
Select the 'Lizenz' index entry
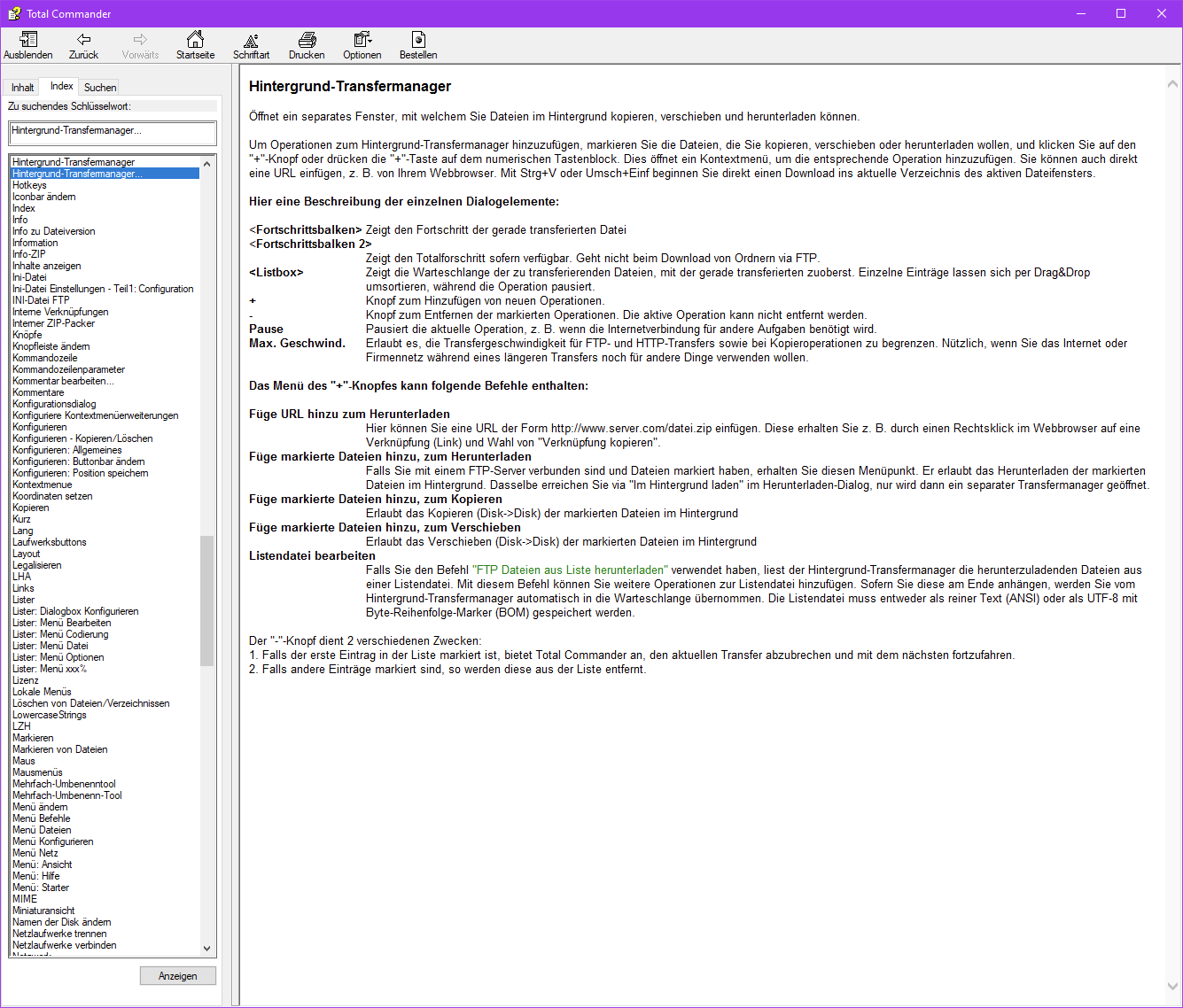point(26,680)
